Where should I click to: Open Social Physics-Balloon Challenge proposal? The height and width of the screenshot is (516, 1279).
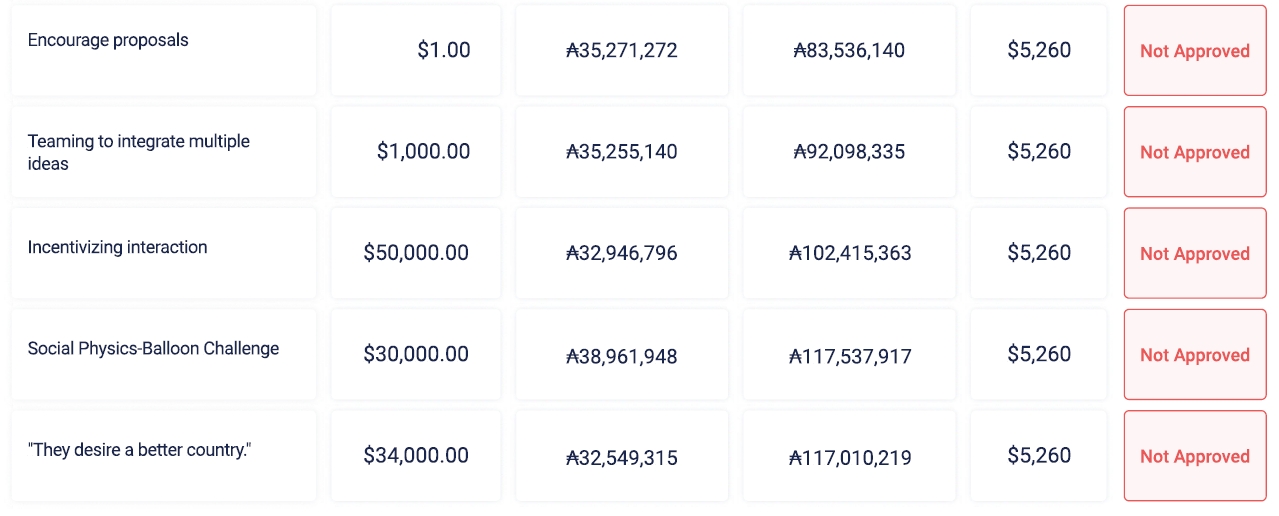(x=153, y=349)
